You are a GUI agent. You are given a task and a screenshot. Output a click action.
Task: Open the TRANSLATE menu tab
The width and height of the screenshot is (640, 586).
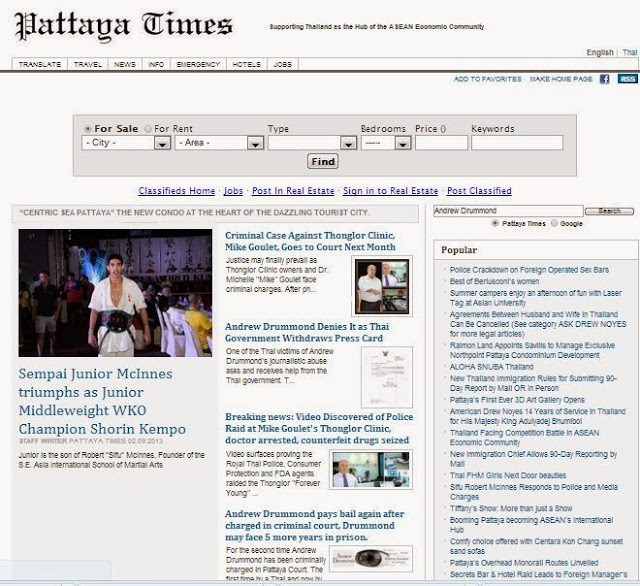(x=40, y=64)
